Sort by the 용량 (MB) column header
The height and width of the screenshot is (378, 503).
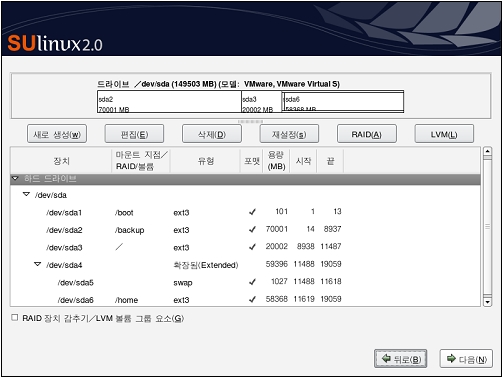[276, 161]
